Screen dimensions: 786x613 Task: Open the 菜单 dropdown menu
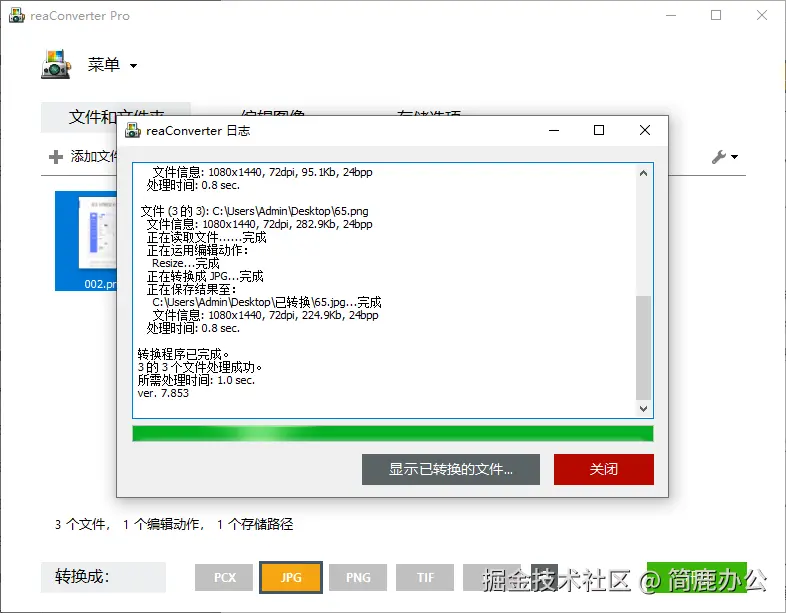tap(112, 65)
